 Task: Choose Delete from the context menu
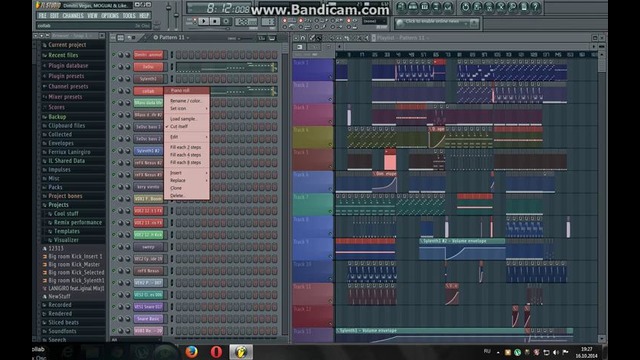(x=187, y=196)
